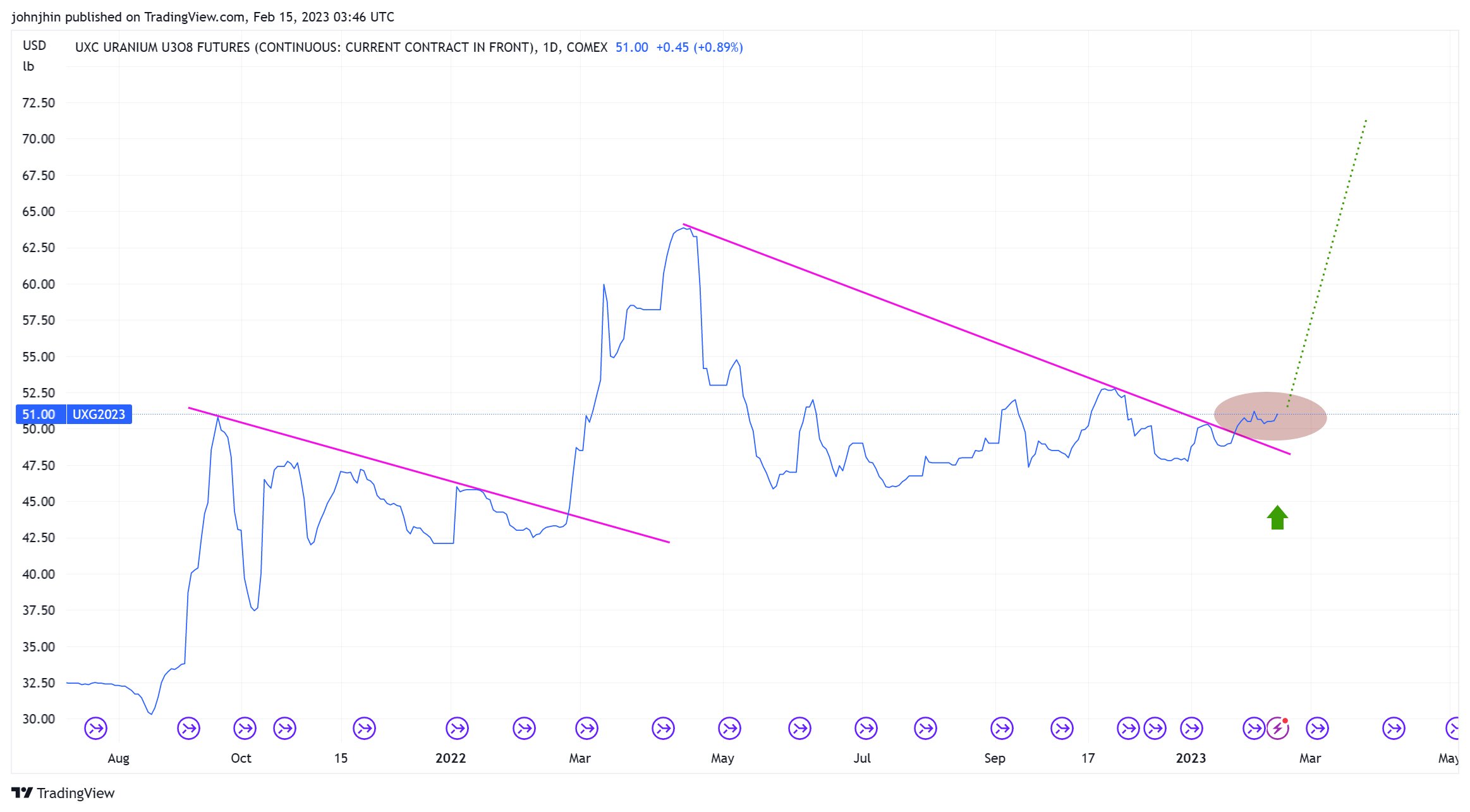This screenshot has width=1470, height=812.
Task: Click the UXG2023 contract label
Action: tap(99, 415)
